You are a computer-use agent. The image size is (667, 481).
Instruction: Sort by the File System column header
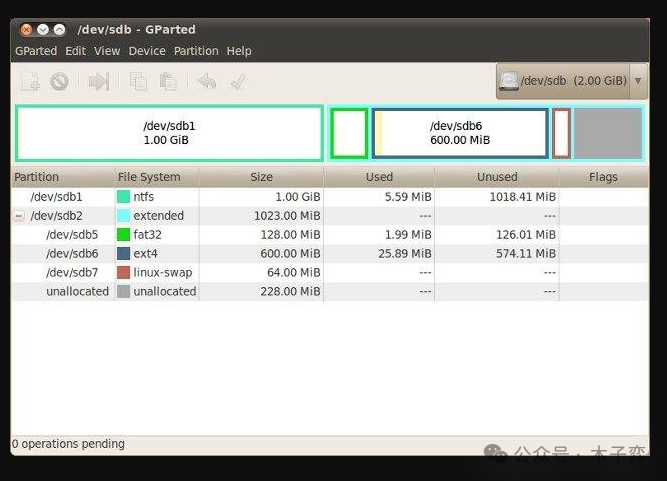(x=156, y=177)
